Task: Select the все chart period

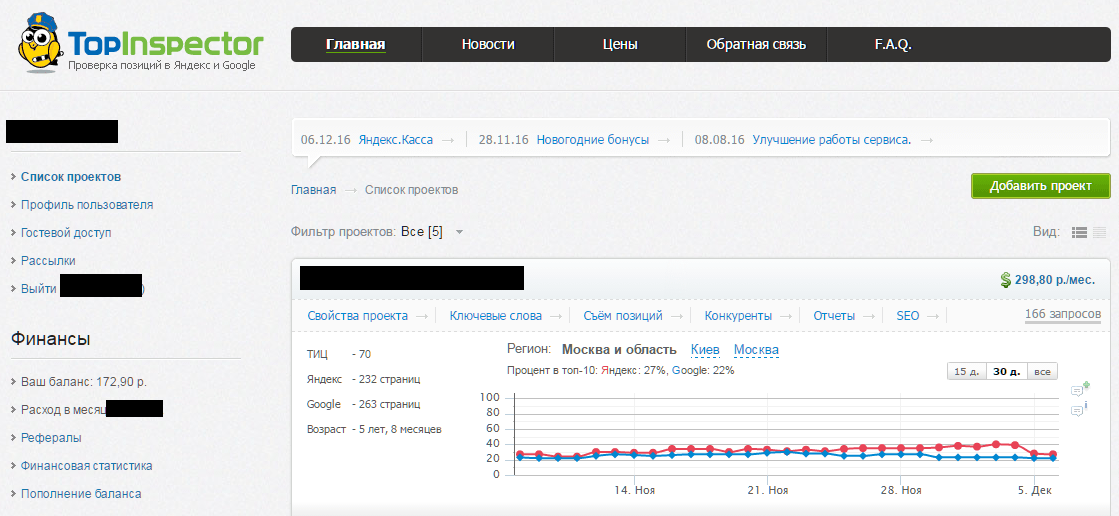Action: [x=1042, y=371]
